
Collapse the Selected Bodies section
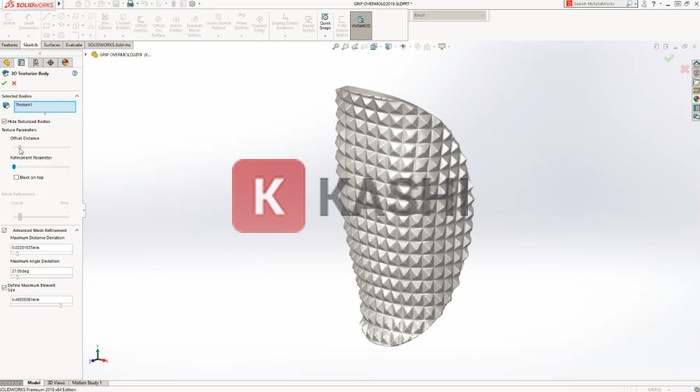(77, 96)
